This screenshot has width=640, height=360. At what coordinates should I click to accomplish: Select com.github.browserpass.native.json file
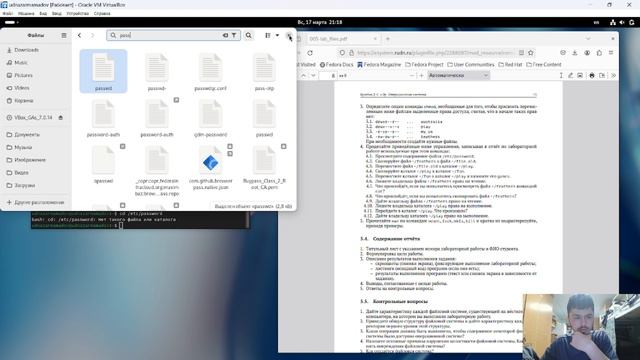pos(211,167)
